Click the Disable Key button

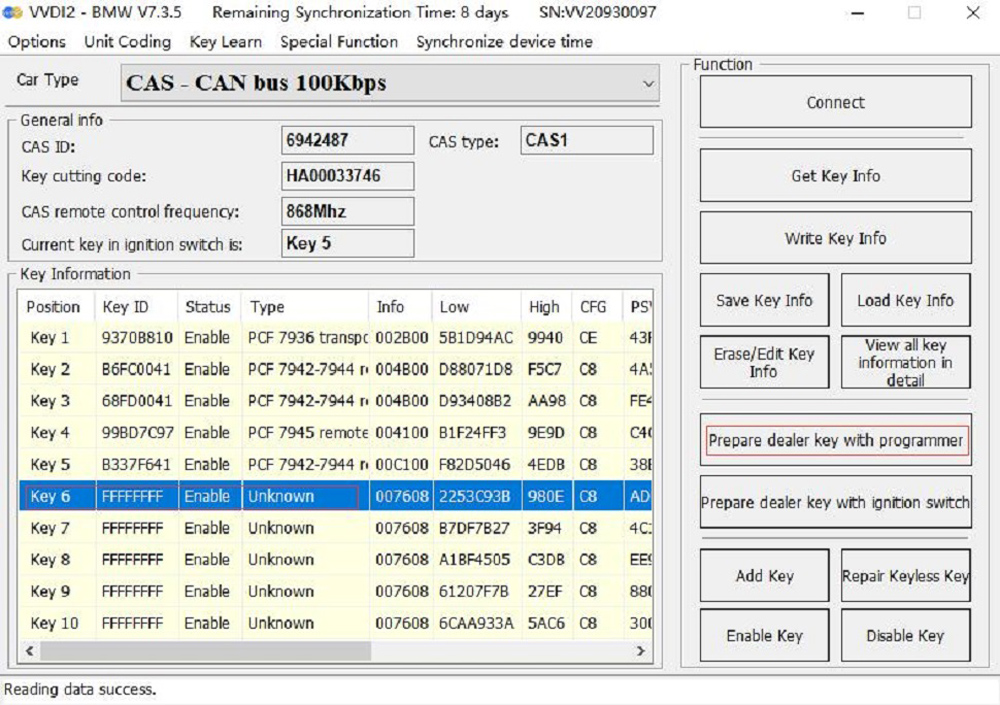pos(906,635)
